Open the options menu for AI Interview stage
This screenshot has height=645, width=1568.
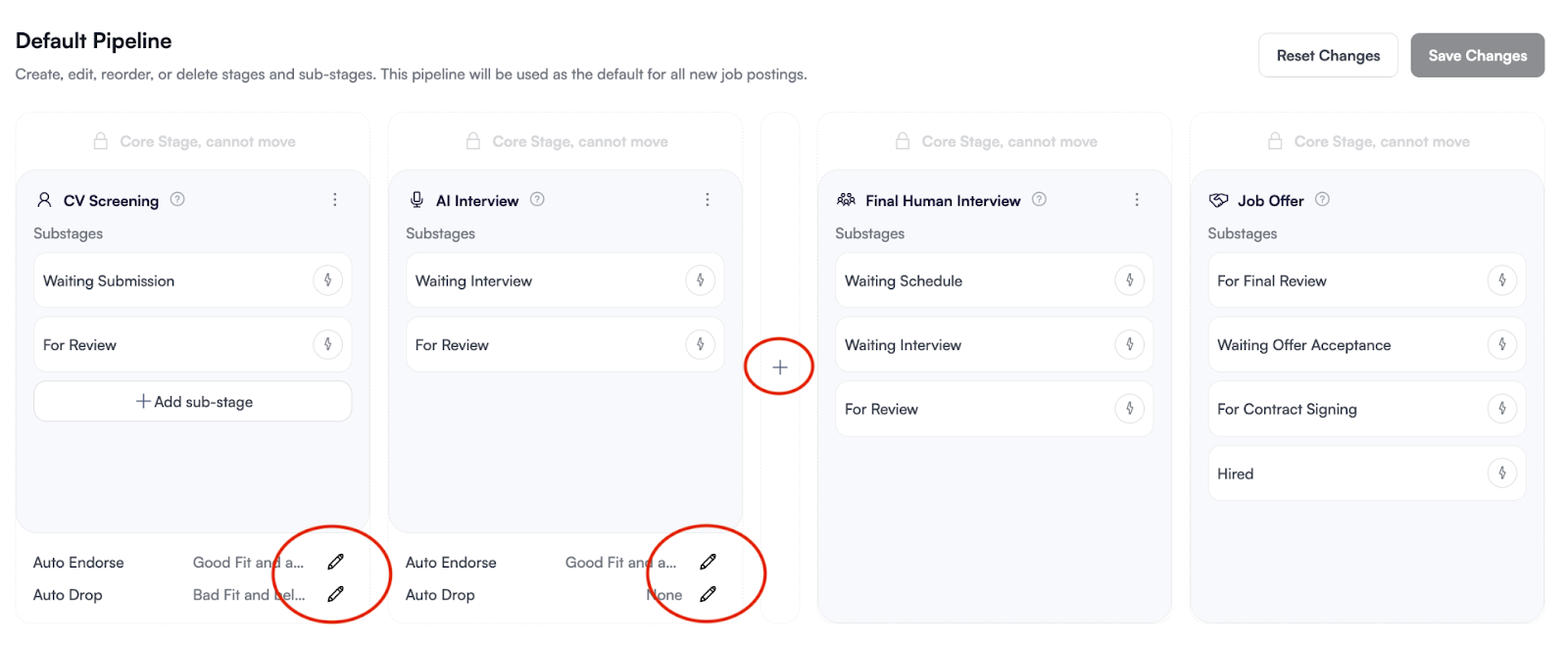[x=708, y=199]
